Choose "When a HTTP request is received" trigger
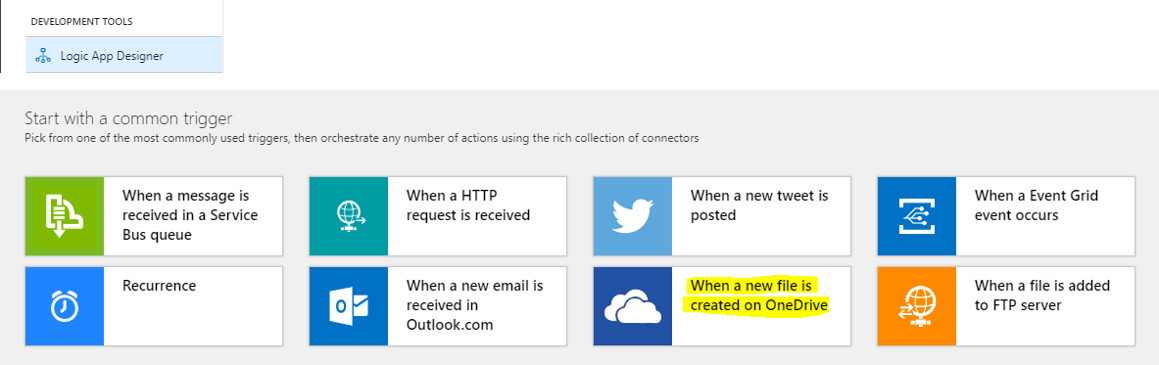Viewport: 1159px width, 365px height. (x=468, y=206)
